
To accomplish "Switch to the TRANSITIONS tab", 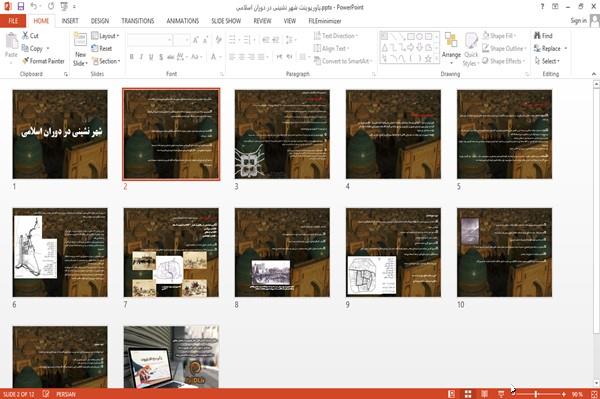I will (138, 21).
